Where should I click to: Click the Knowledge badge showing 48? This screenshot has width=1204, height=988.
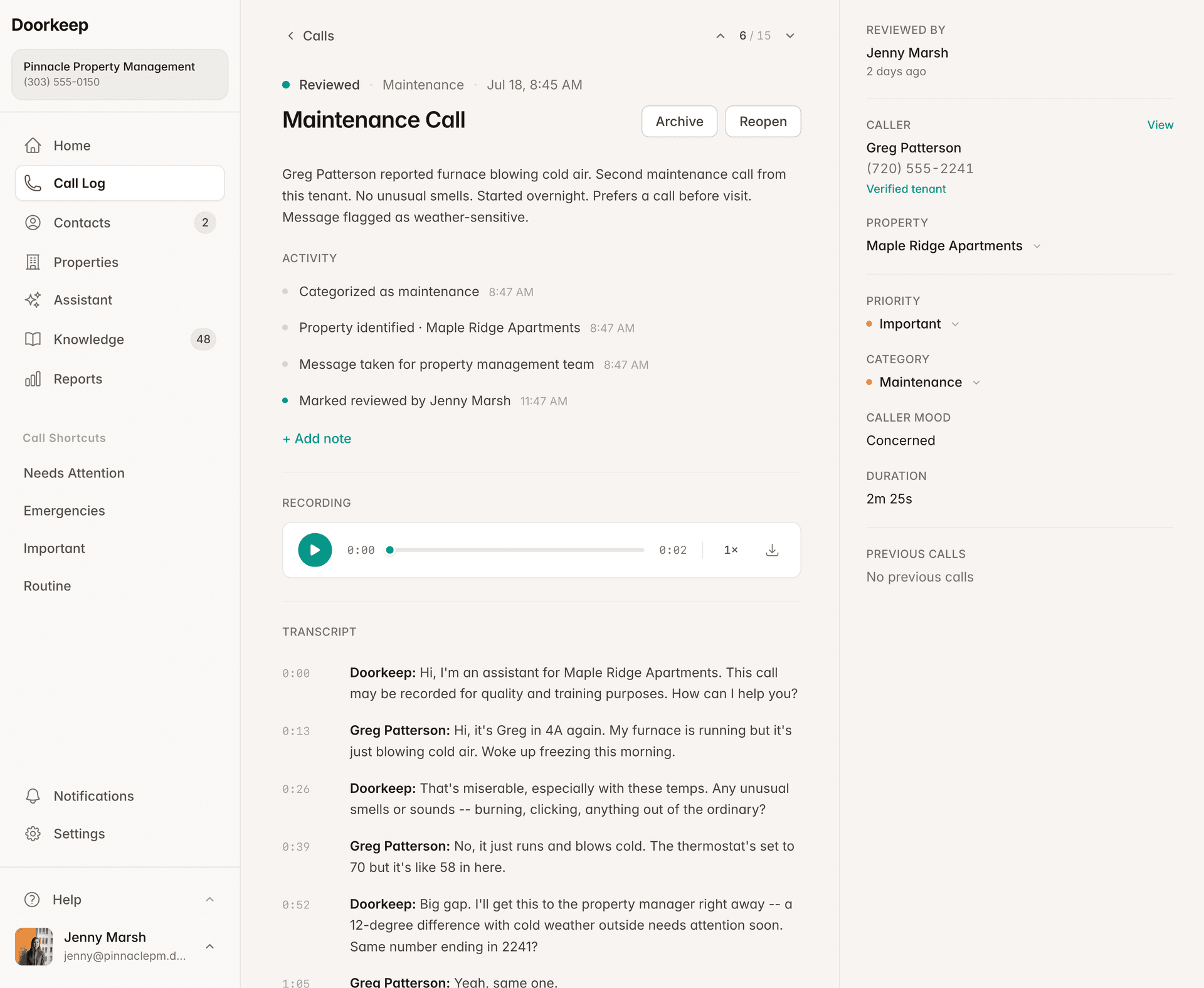tap(203, 339)
